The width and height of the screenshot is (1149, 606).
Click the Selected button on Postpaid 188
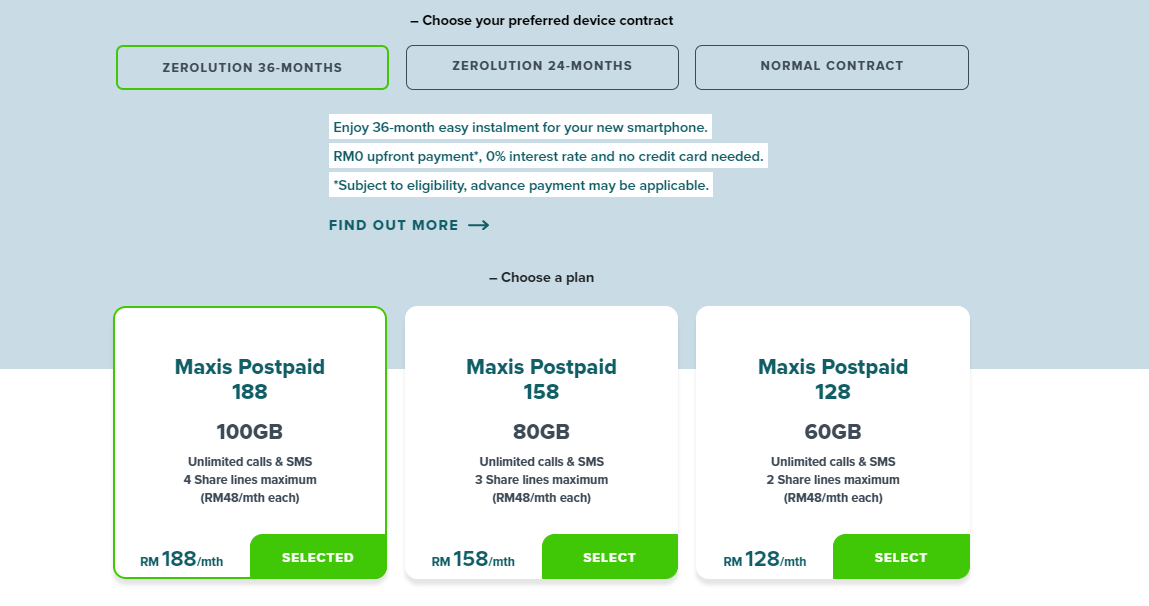click(x=318, y=557)
